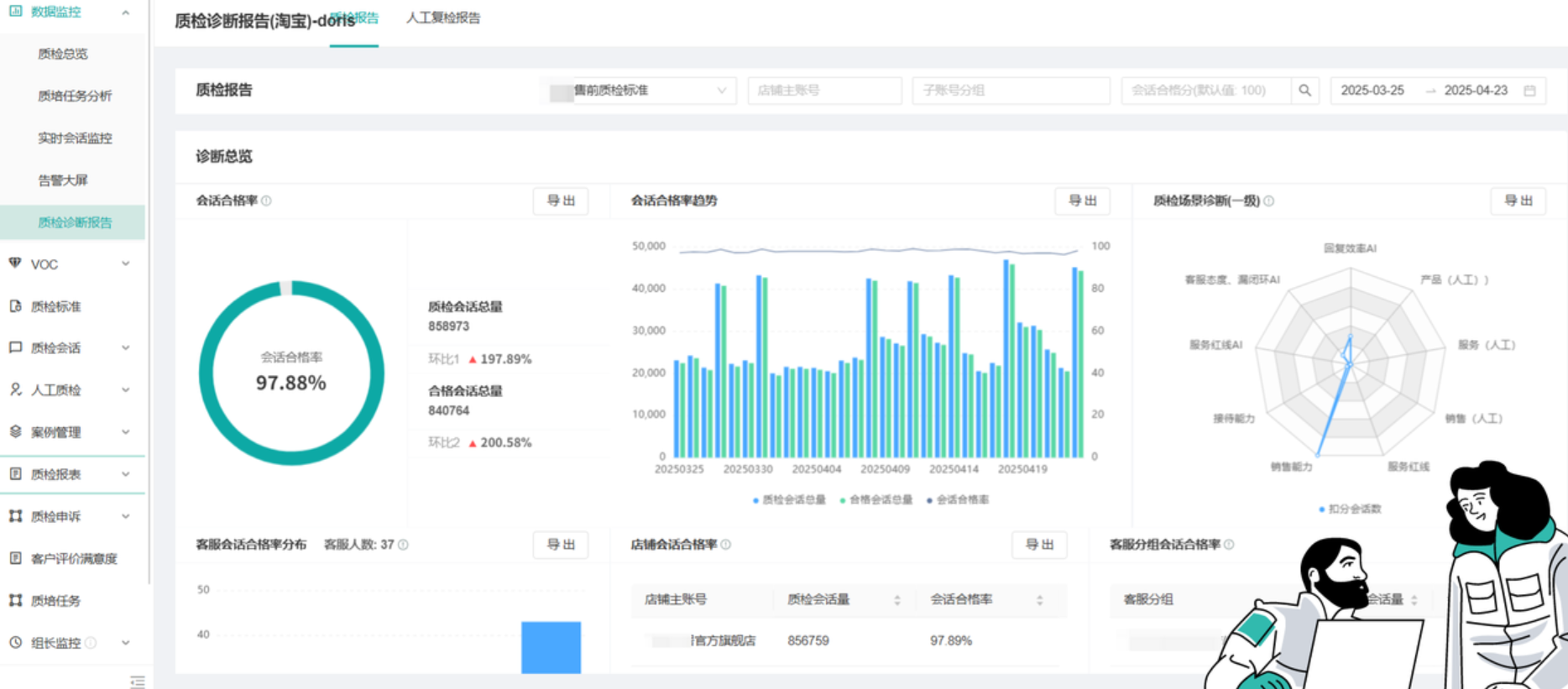
Task: Click the info icon beside 客服人数: 37
Action: click(x=404, y=545)
